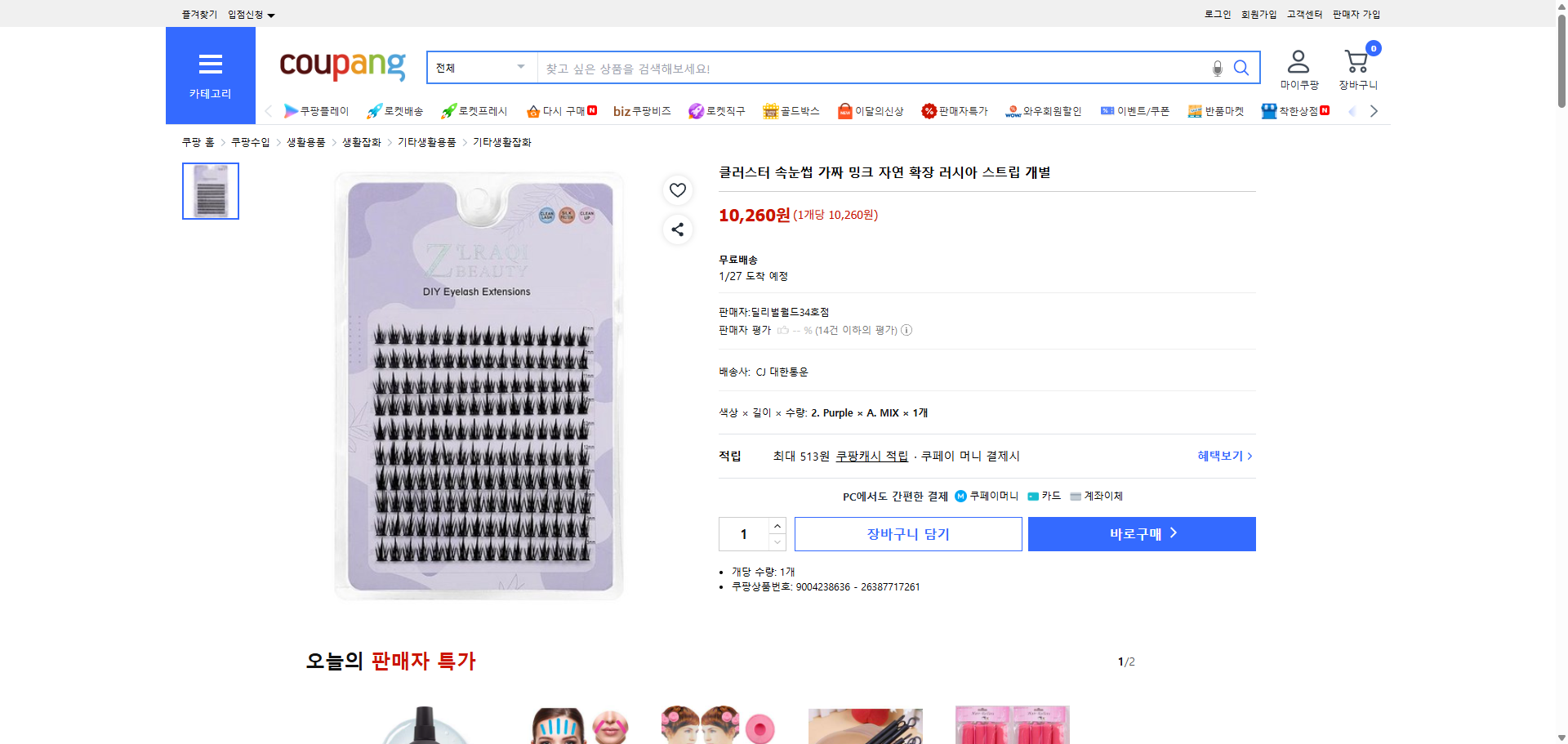Open the 장바구니 cart icon
This screenshot has height=744, width=1568.
tap(1356, 59)
